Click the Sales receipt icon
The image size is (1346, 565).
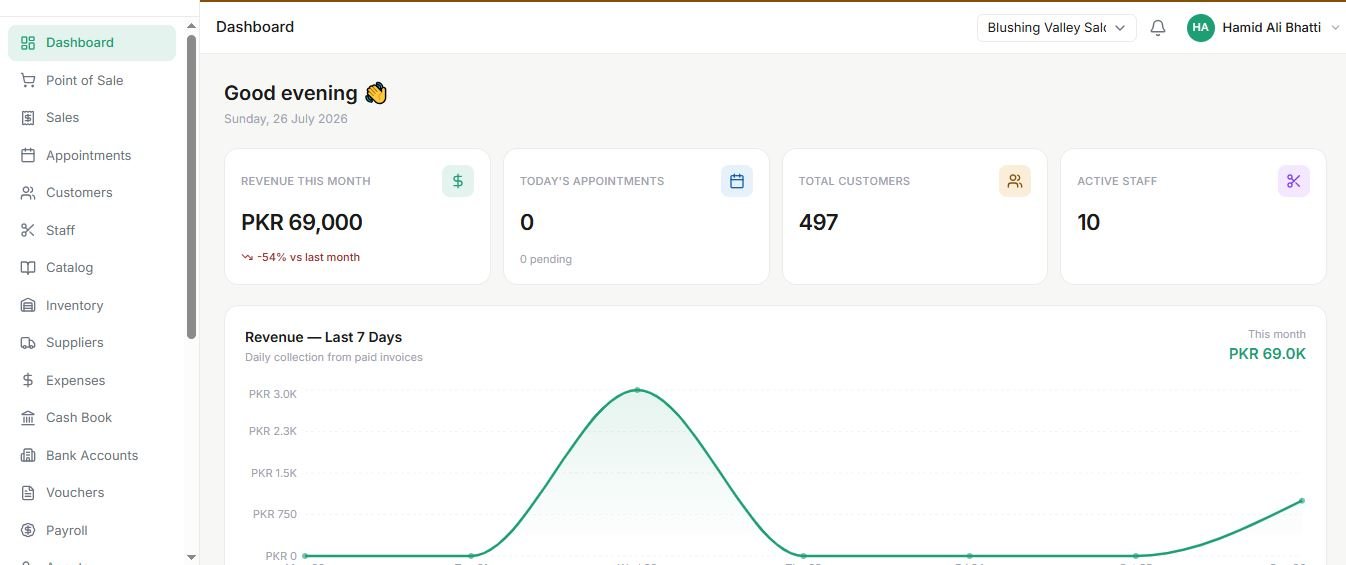coord(28,118)
